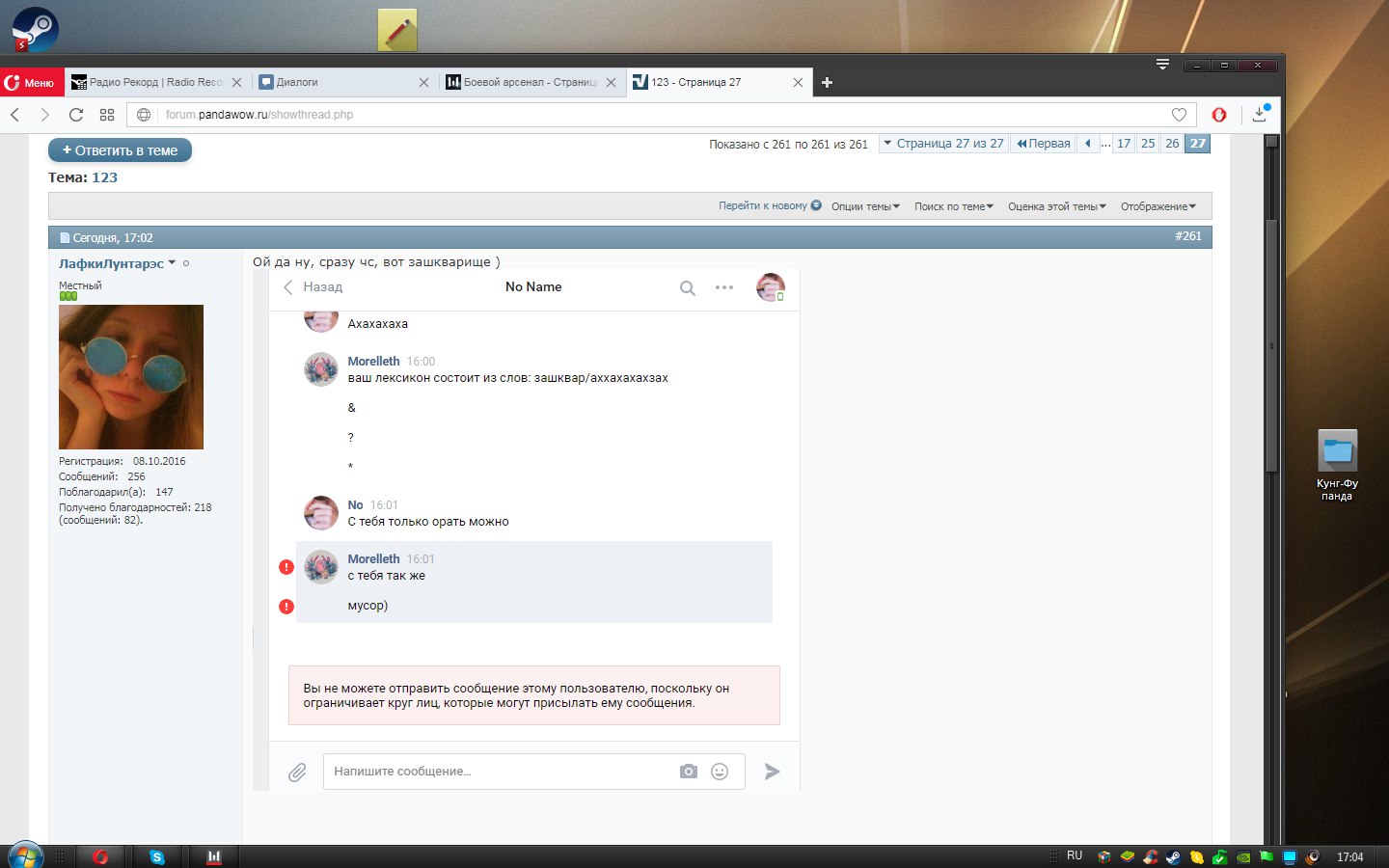The image size is (1389, 868).
Task: Open a new browser tab
Action: pos(827,83)
